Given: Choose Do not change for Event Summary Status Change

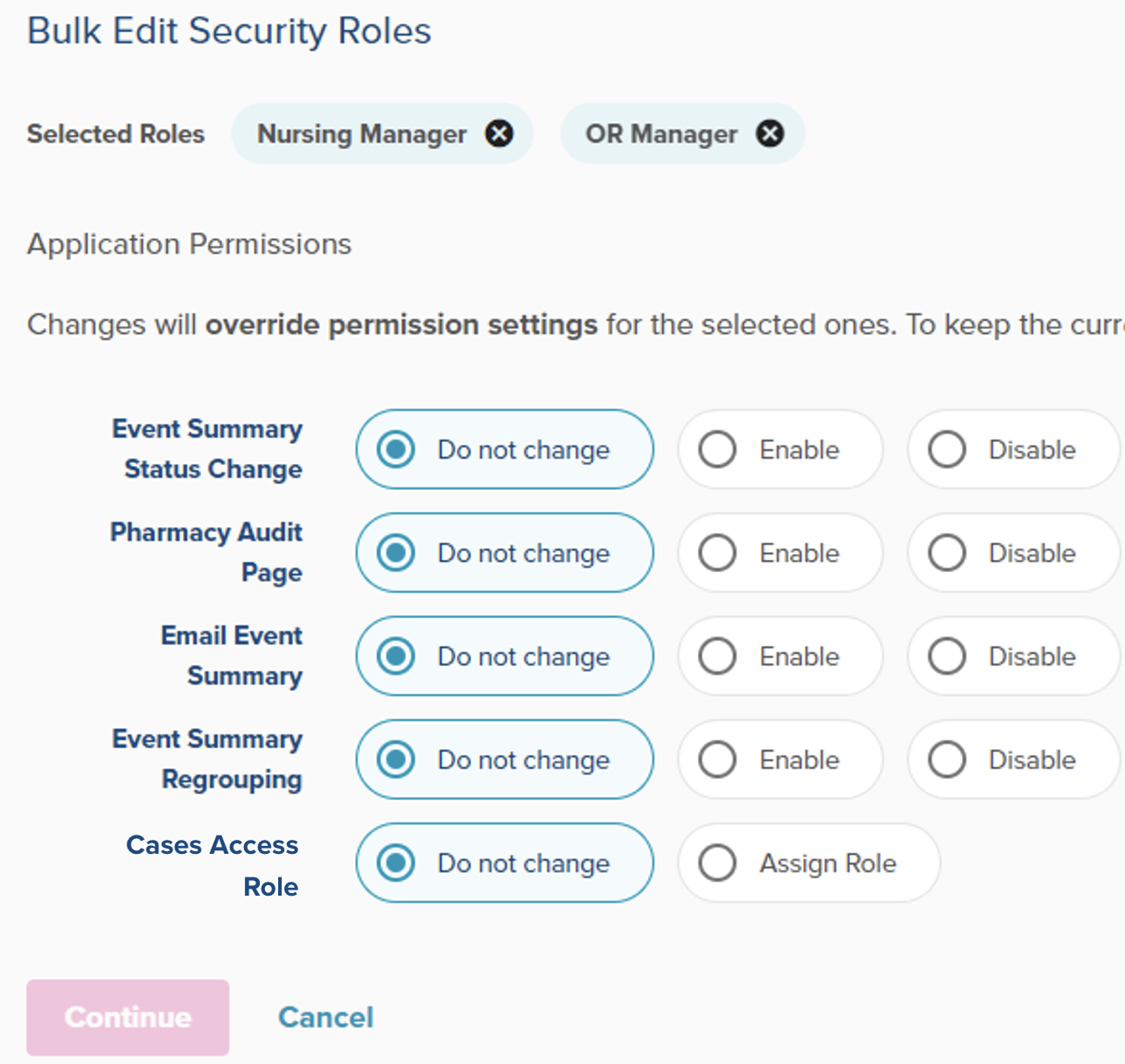Looking at the screenshot, I should click(x=505, y=450).
